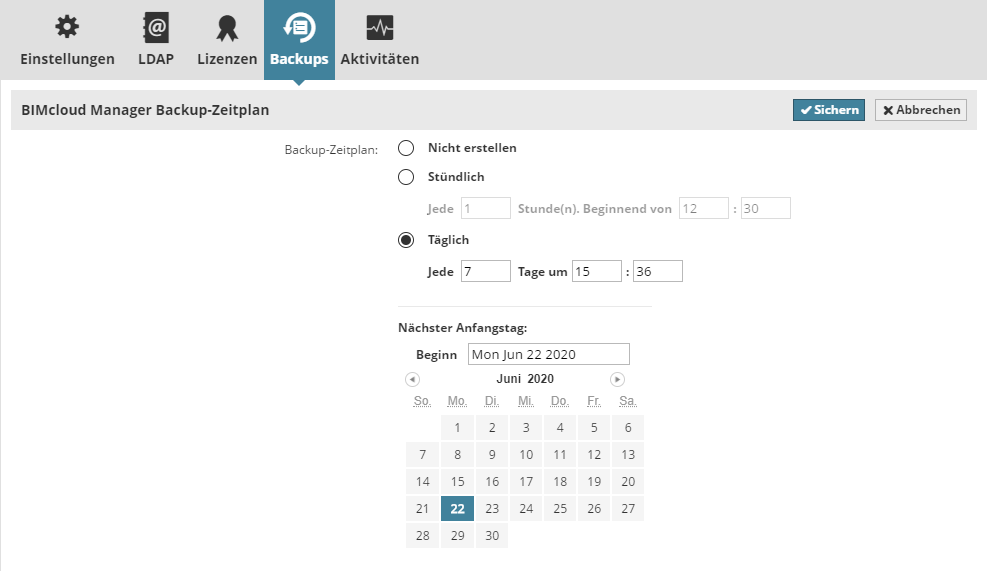Viewport: 987px width, 571px height.
Task: Select June 15 in the calendar
Action: pos(457,481)
